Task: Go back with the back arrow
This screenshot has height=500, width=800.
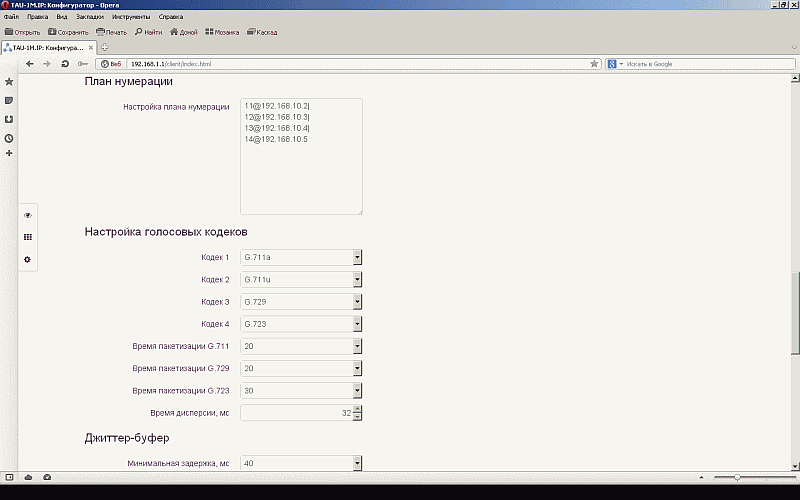Action: [30, 64]
